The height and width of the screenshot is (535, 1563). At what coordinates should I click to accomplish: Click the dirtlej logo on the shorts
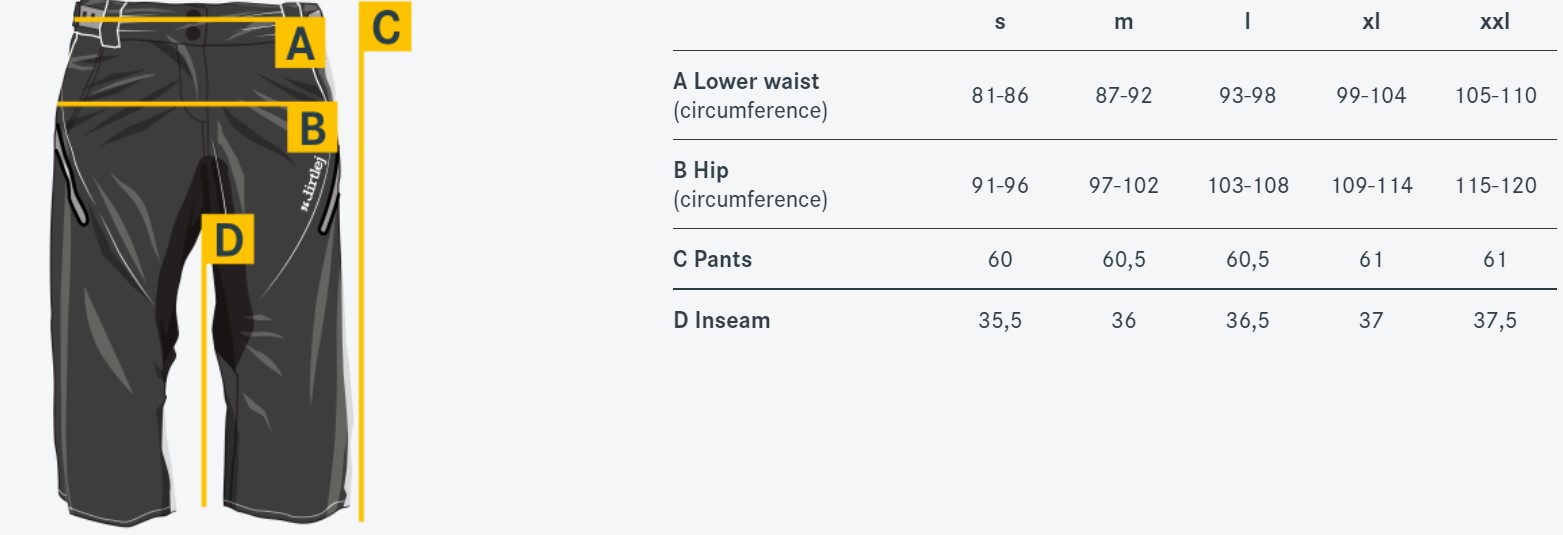pyautogui.click(x=318, y=182)
